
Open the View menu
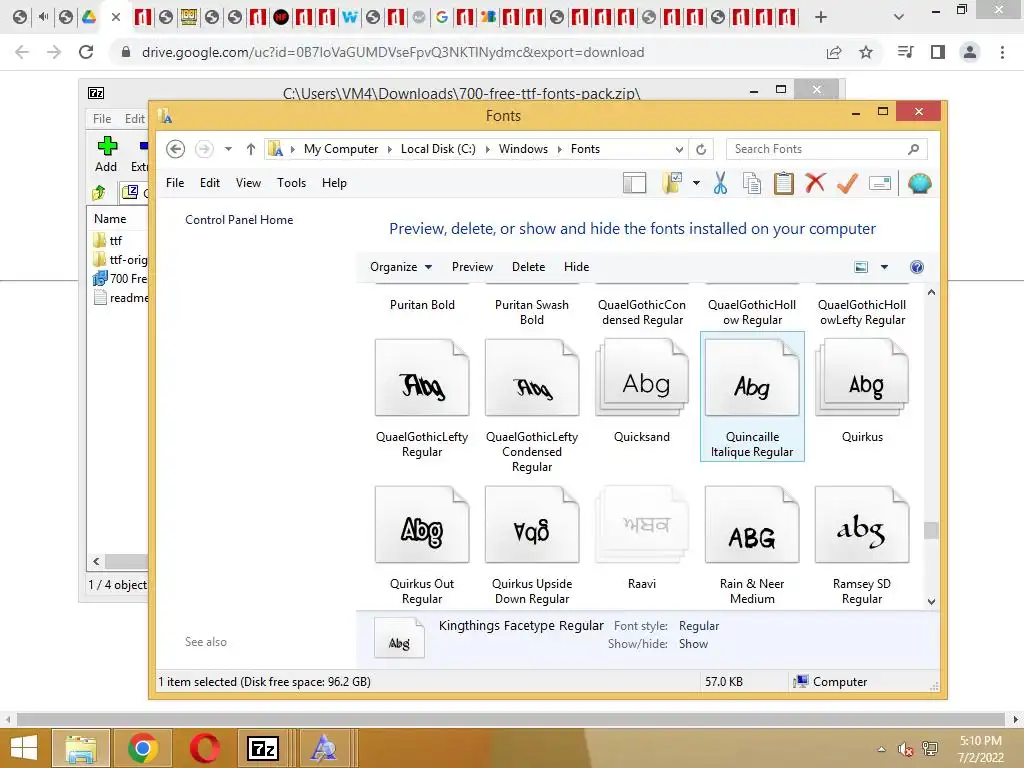pyautogui.click(x=248, y=183)
